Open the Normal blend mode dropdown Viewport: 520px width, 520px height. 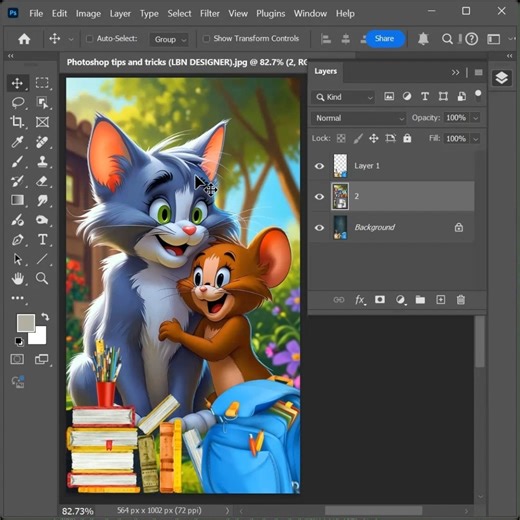click(359, 118)
